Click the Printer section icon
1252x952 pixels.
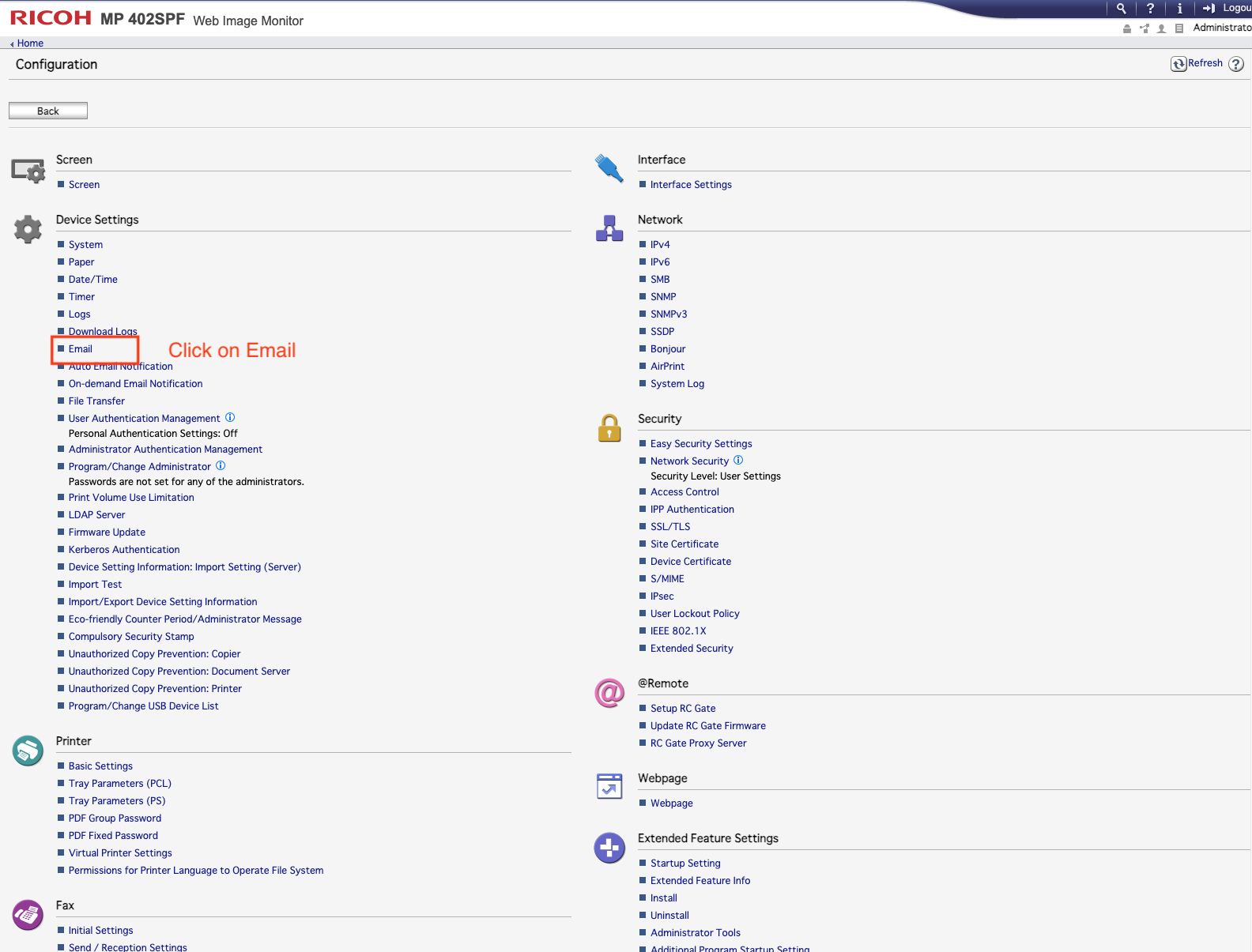click(x=28, y=751)
